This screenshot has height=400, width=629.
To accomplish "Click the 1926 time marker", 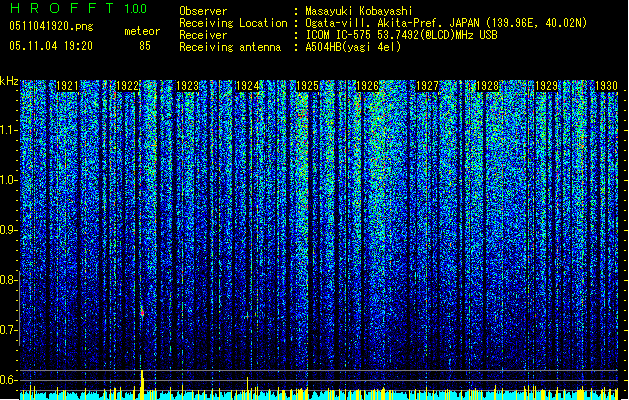I will point(367,86).
